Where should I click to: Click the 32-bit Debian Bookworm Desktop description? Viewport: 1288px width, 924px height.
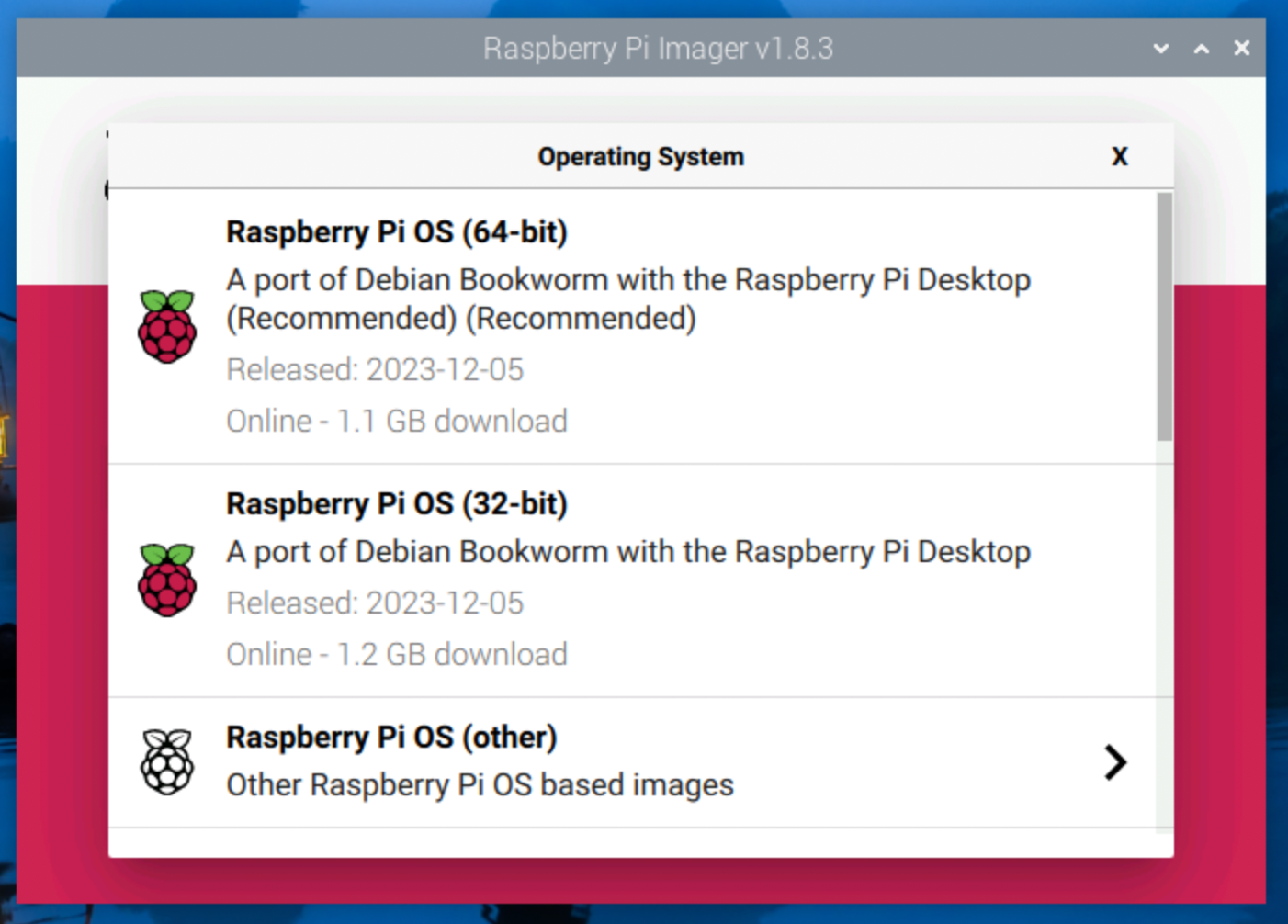coord(628,552)
